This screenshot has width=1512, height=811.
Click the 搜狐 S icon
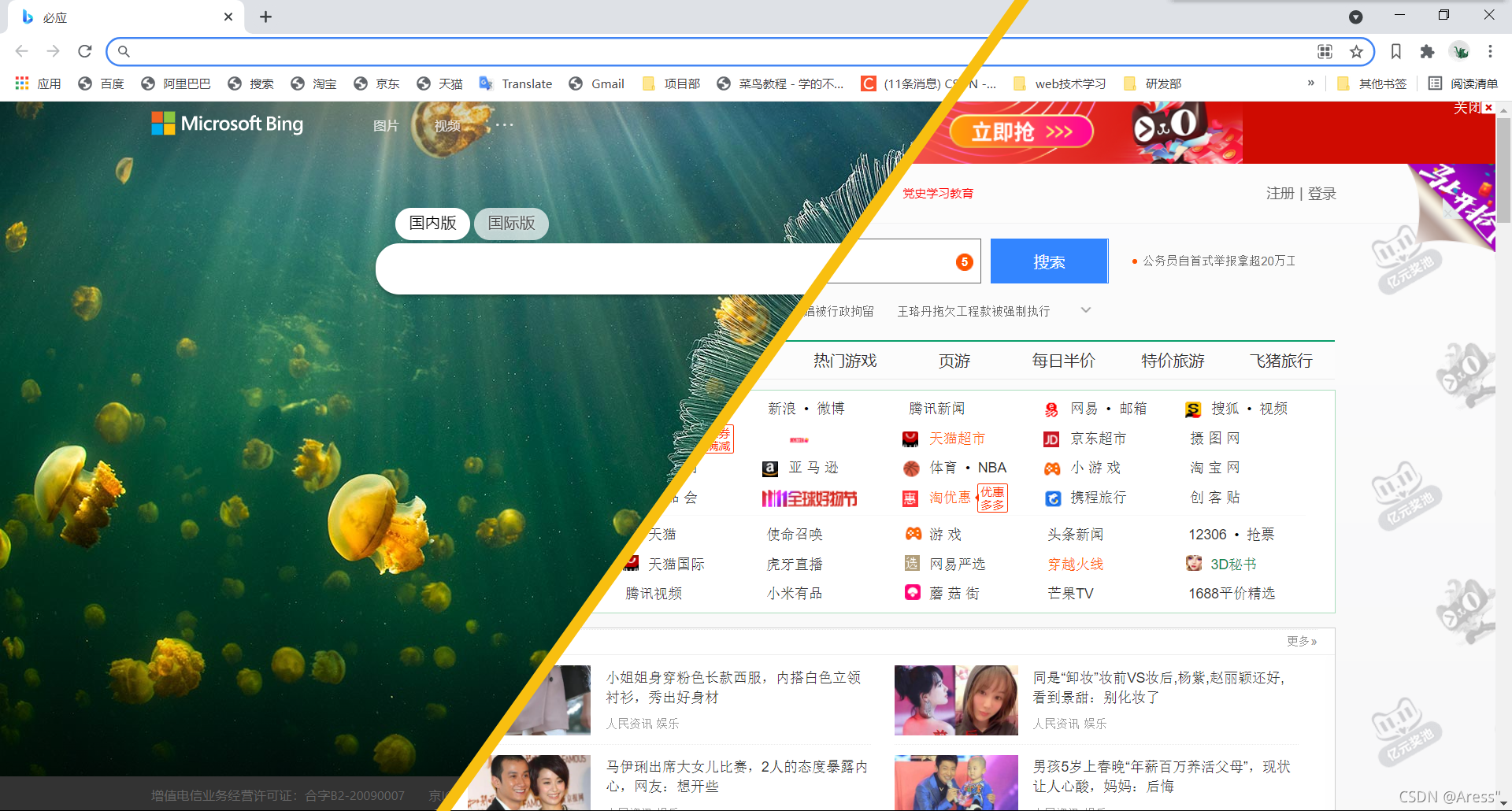click(1193, 409)
